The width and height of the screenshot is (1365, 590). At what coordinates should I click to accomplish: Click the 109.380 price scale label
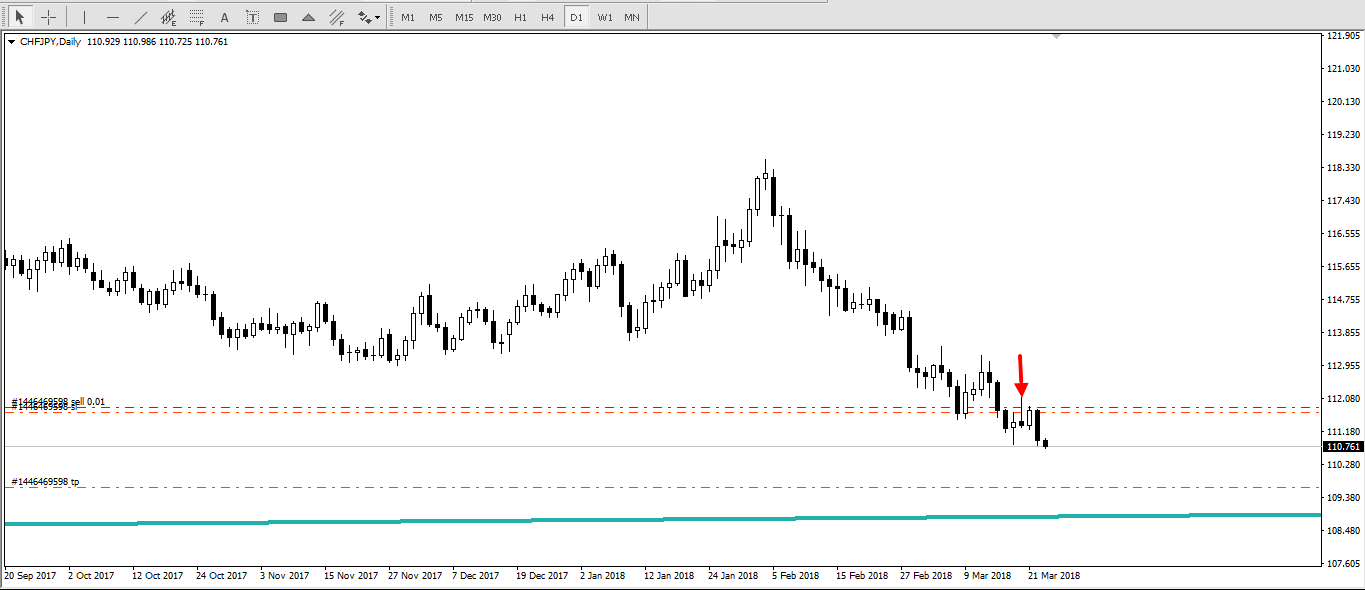(x=1342, y=498)
